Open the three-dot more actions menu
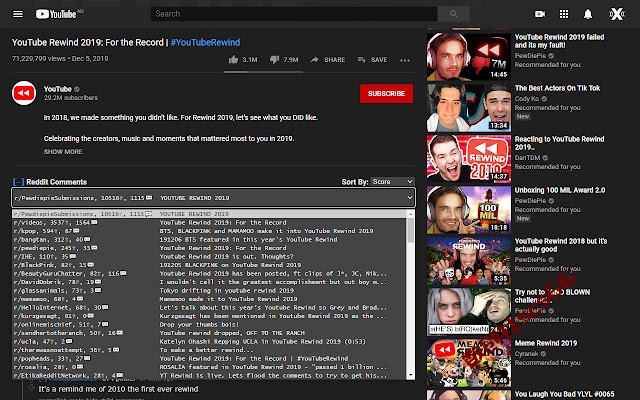This screenshot has width=640, height=400. (405, 60)
